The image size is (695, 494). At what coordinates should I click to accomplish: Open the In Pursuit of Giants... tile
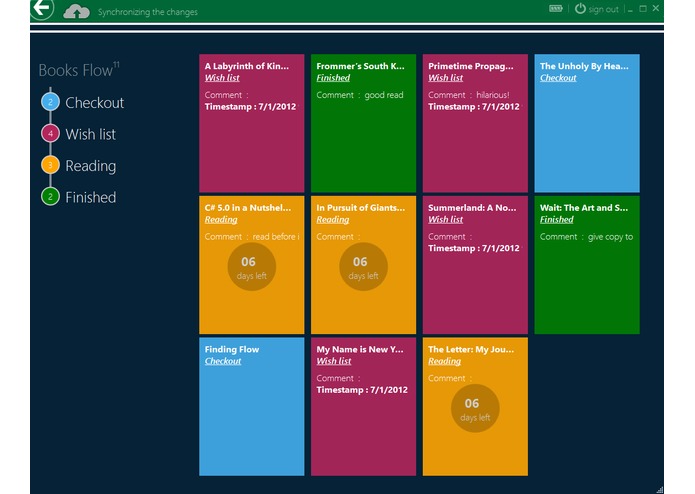pos(363,265)
